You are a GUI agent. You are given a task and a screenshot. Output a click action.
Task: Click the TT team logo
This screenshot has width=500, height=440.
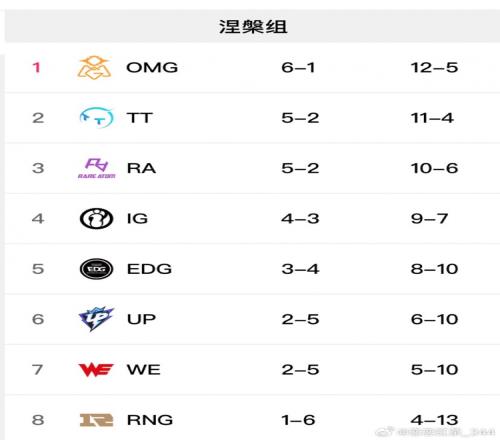tap(96, 118)
